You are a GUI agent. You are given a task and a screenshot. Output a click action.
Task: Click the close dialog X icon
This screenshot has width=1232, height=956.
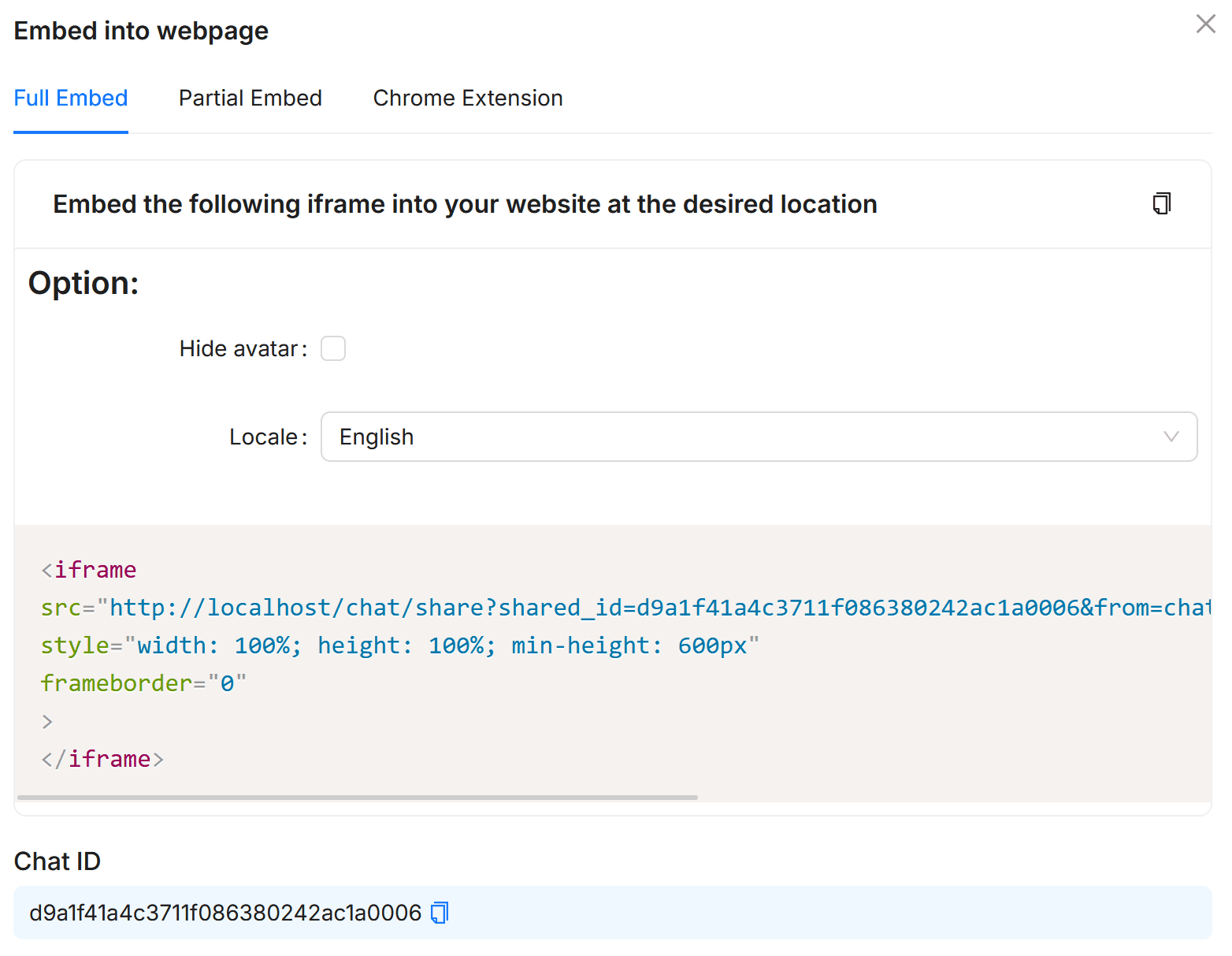point(1205,24)
